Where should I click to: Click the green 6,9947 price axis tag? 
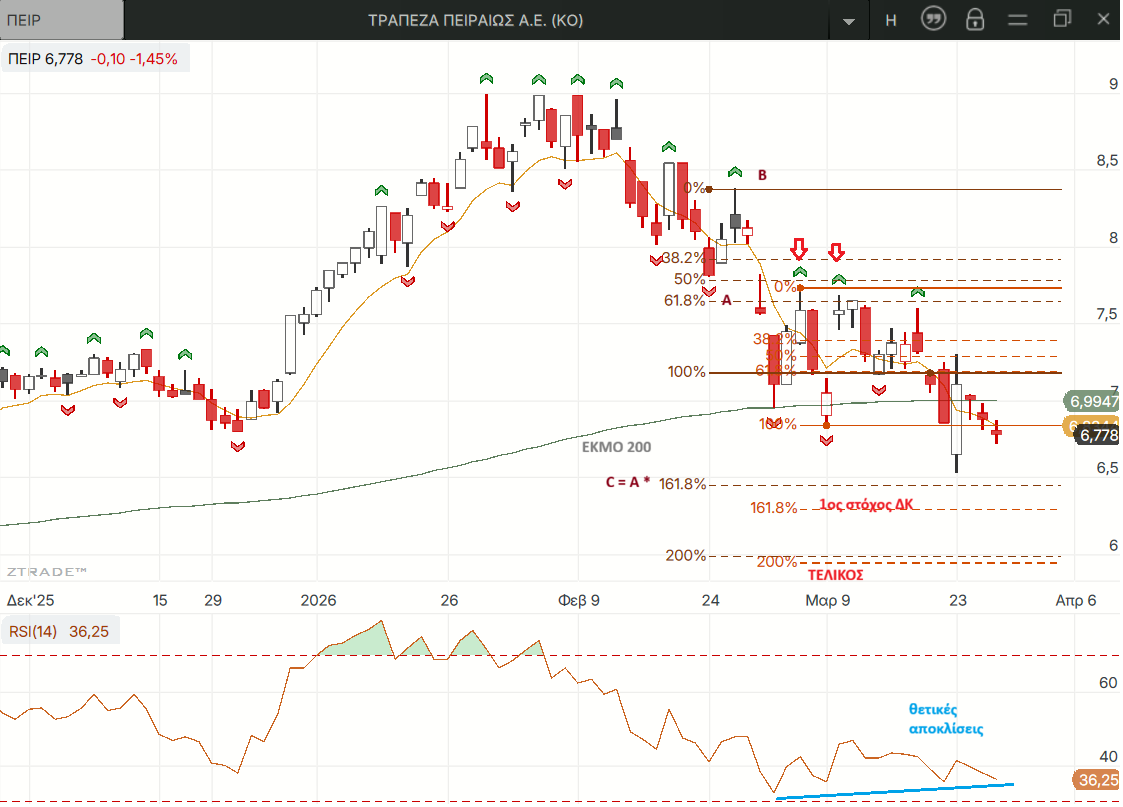[x=1093, y=401]
